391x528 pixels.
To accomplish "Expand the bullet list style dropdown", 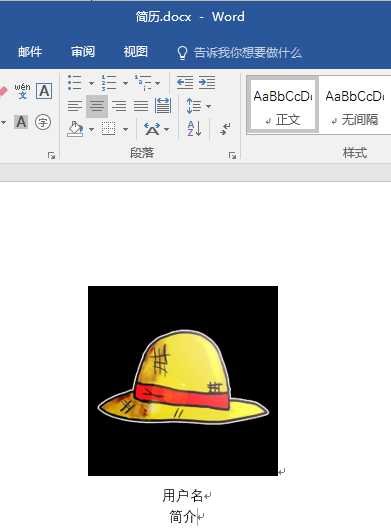I will tap(91, 83).
